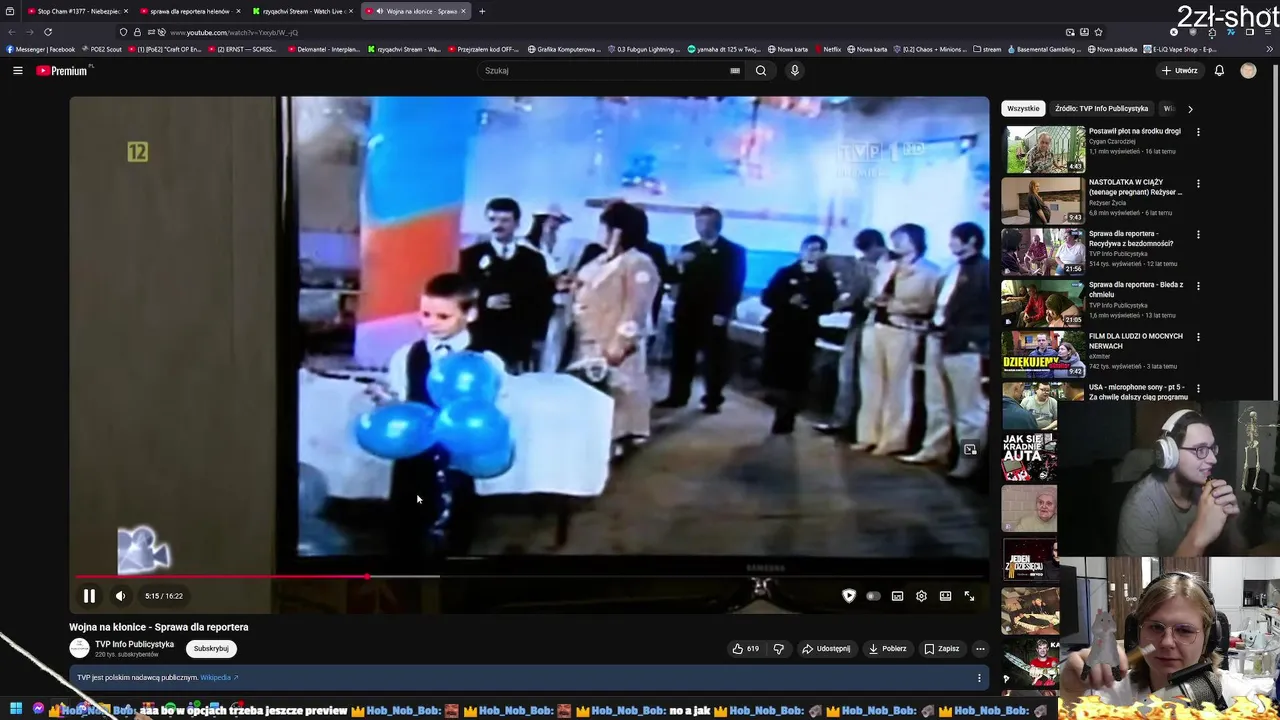Open options for 'NASTOLATKA W CIĄŻY' video

click(1198, 183)
